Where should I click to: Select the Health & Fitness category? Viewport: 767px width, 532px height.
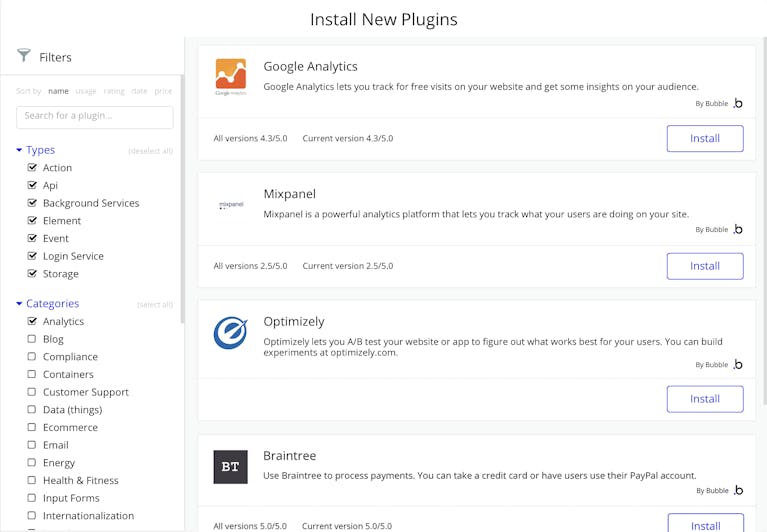(x=32, y=480)
